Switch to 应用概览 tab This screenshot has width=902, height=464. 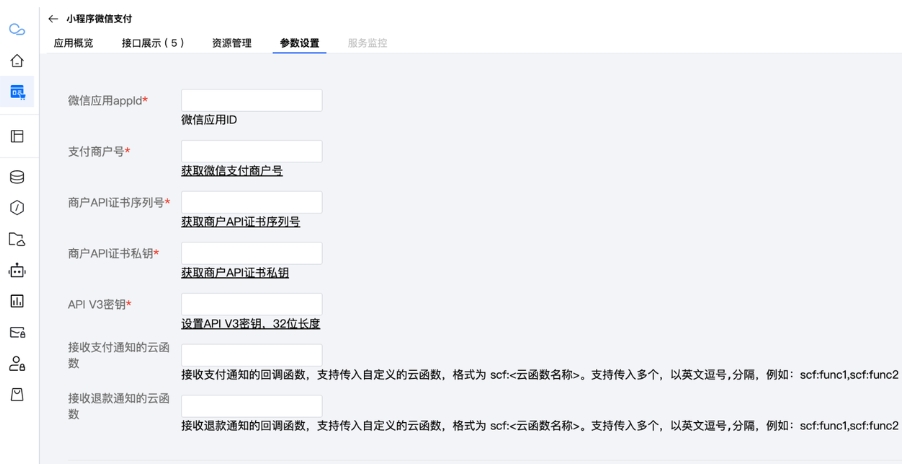[73, 43]
